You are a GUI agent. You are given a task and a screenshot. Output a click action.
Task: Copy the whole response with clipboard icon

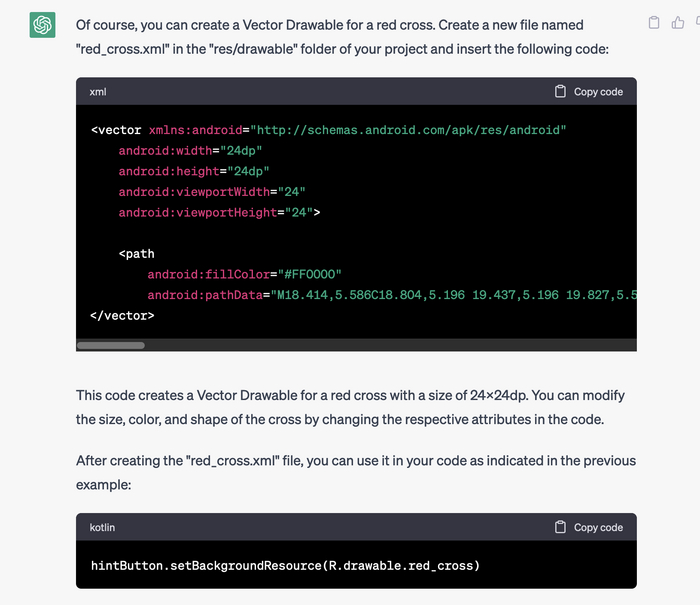tap(654, 23)
